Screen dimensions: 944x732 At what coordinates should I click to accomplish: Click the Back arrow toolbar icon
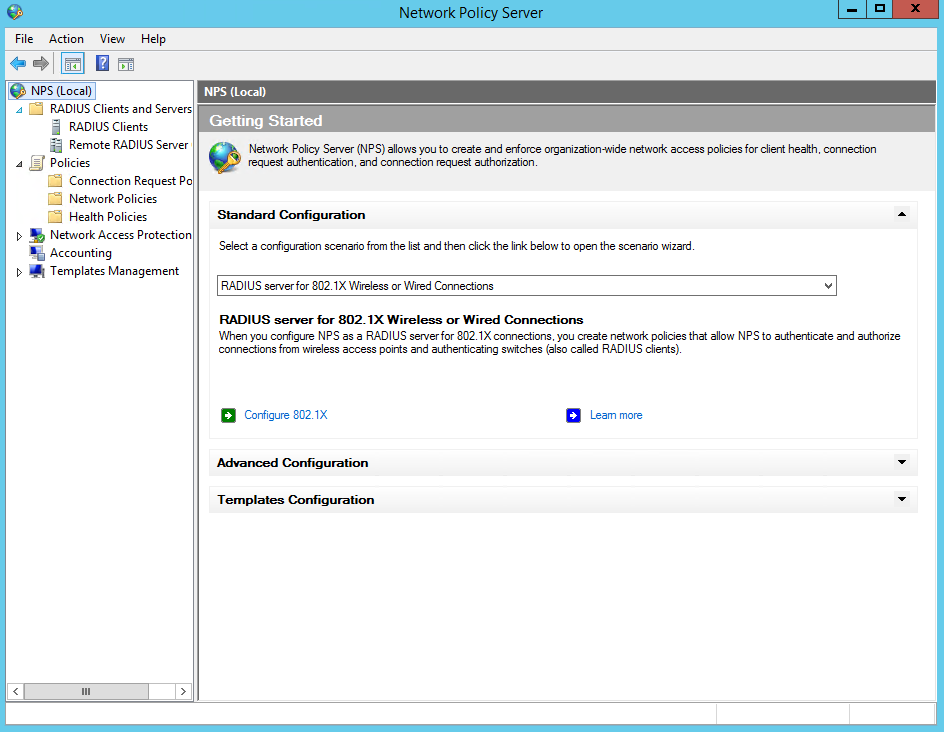[x=18, y=64]
